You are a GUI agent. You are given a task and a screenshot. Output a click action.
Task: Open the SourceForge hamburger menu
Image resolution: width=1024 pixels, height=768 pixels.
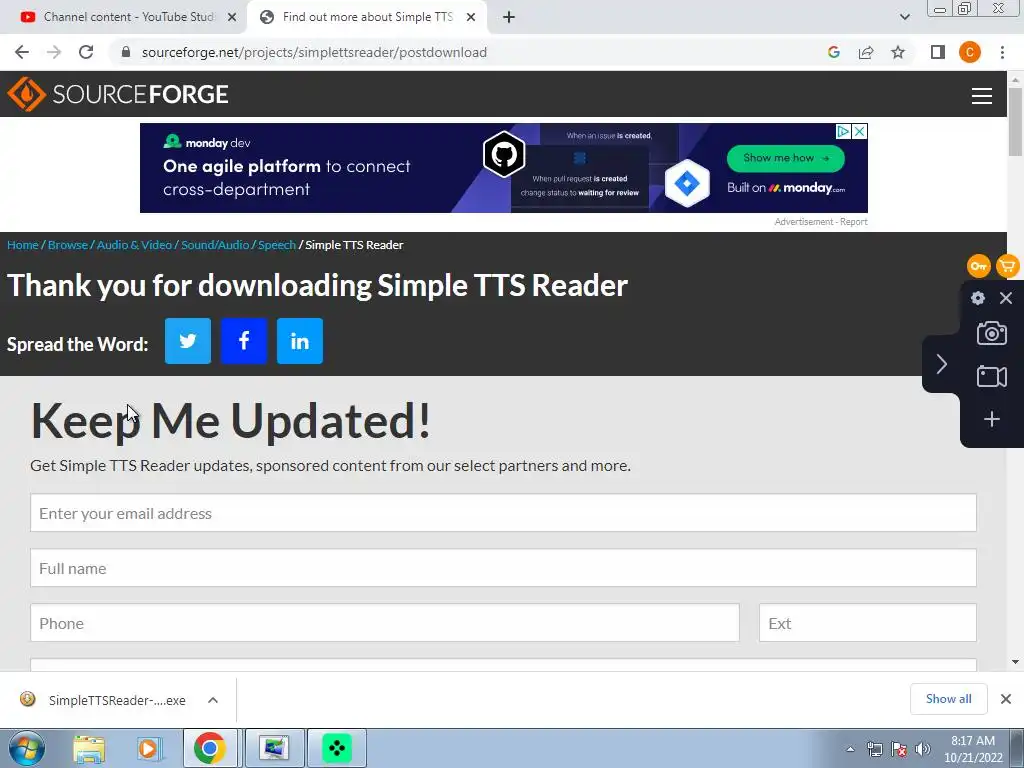(x=982, y=95)
